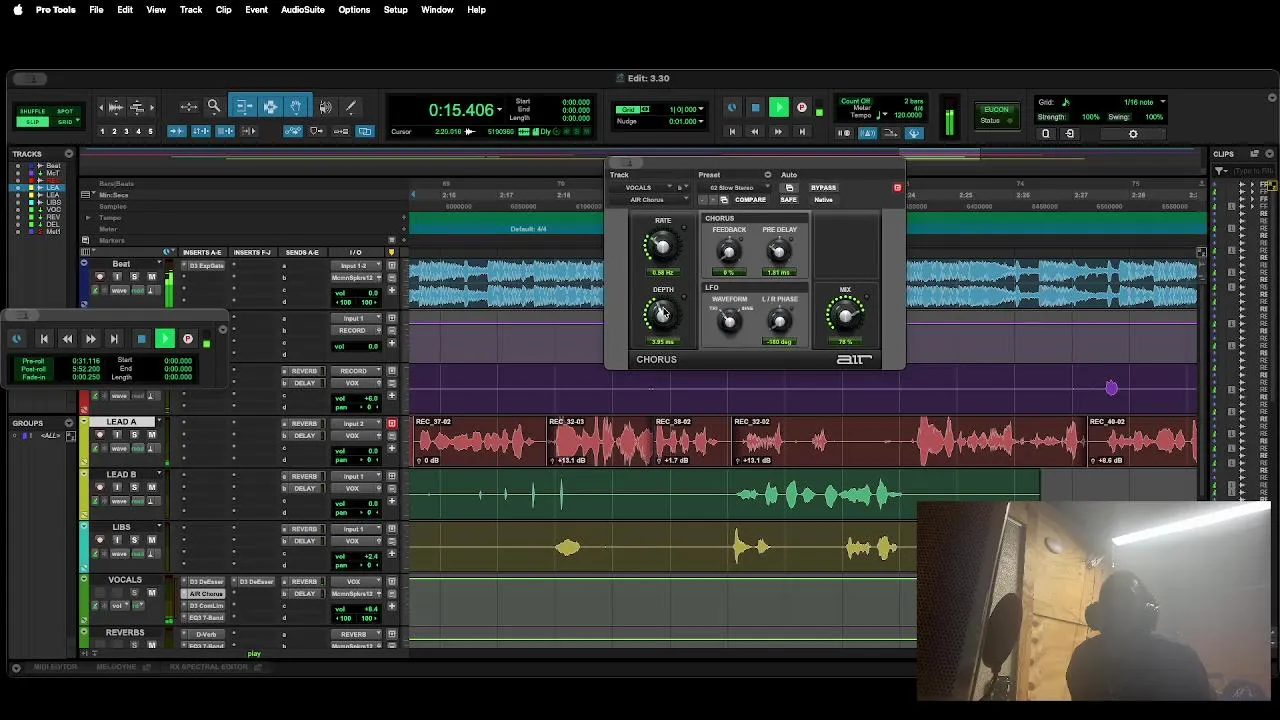This screenshot has width=1280, height=720.
Task: Open the Clip menu
Action: (x=223, y=10)
